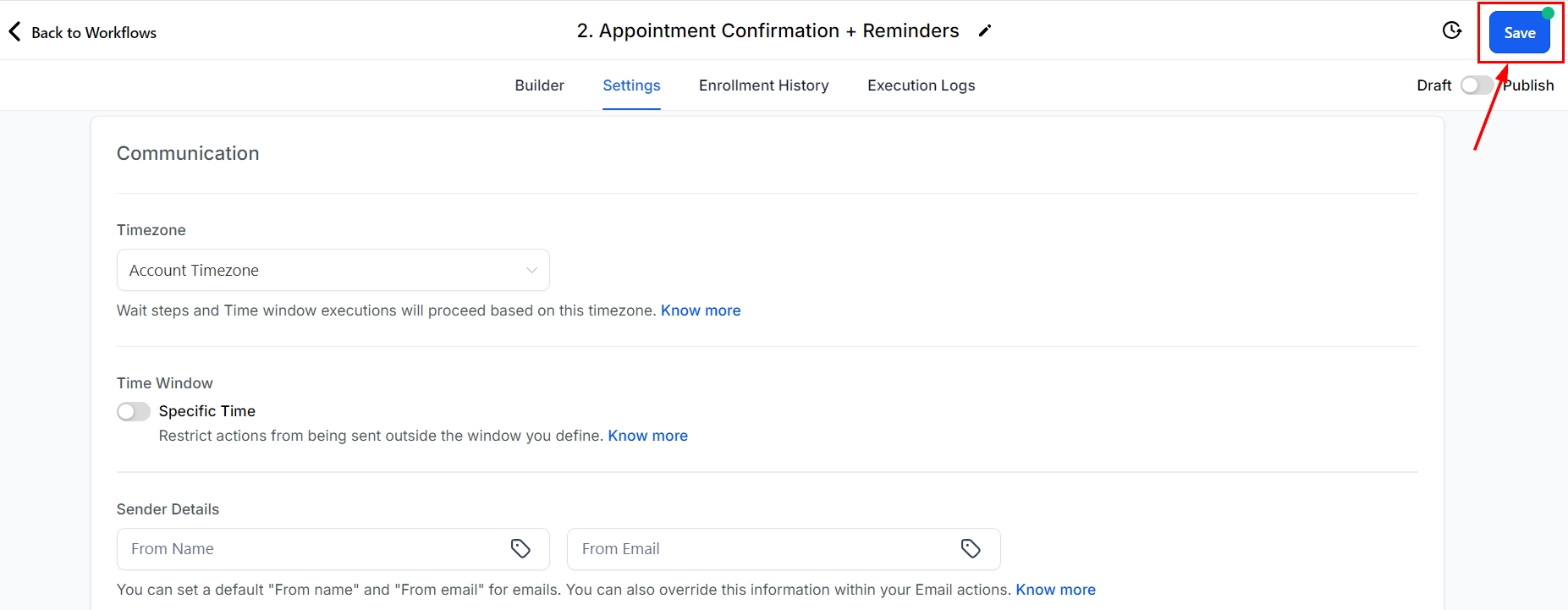This screenshot has height=610, width=1568.
Task: Open Know more link under Timezone
Action: 700,310
